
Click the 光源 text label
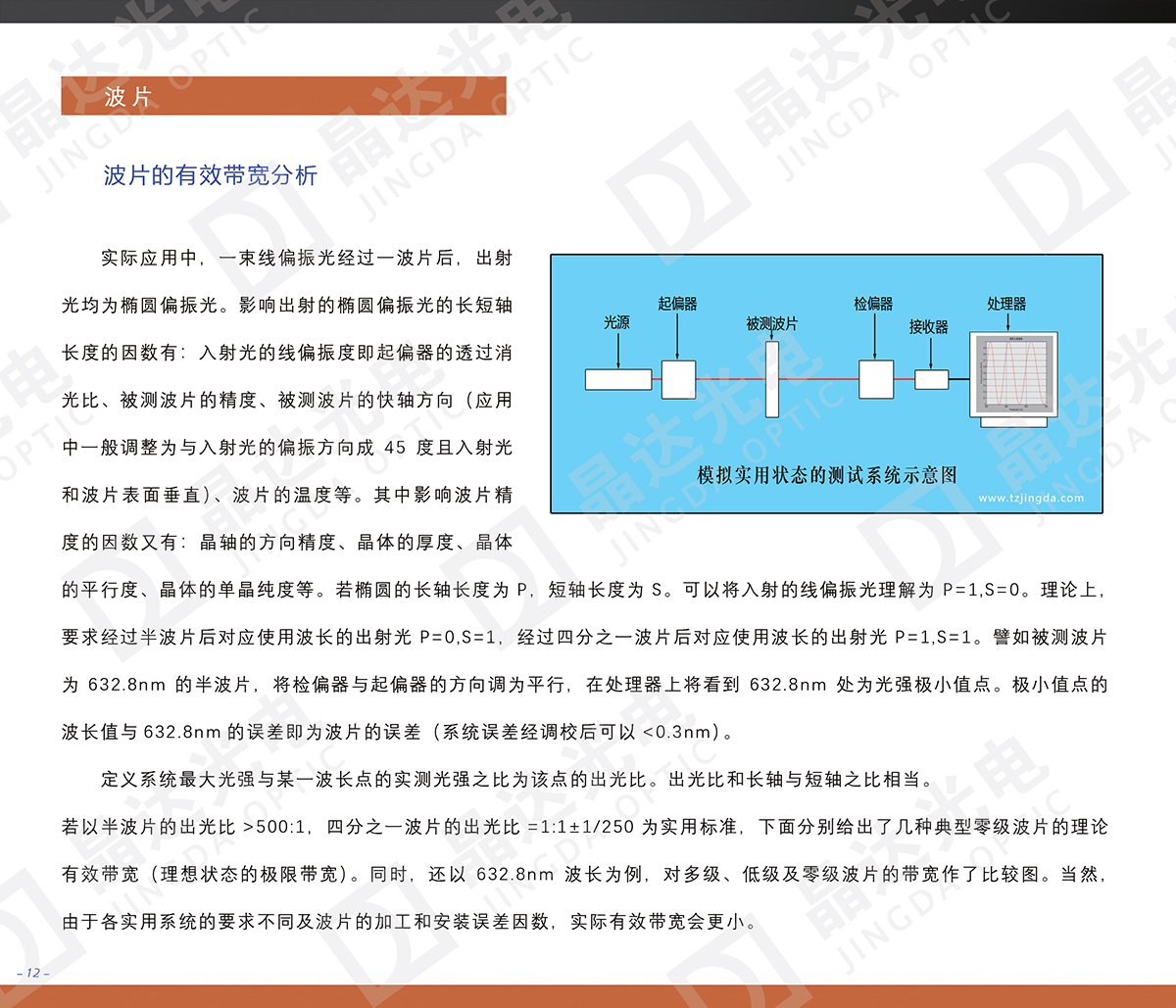616,322
